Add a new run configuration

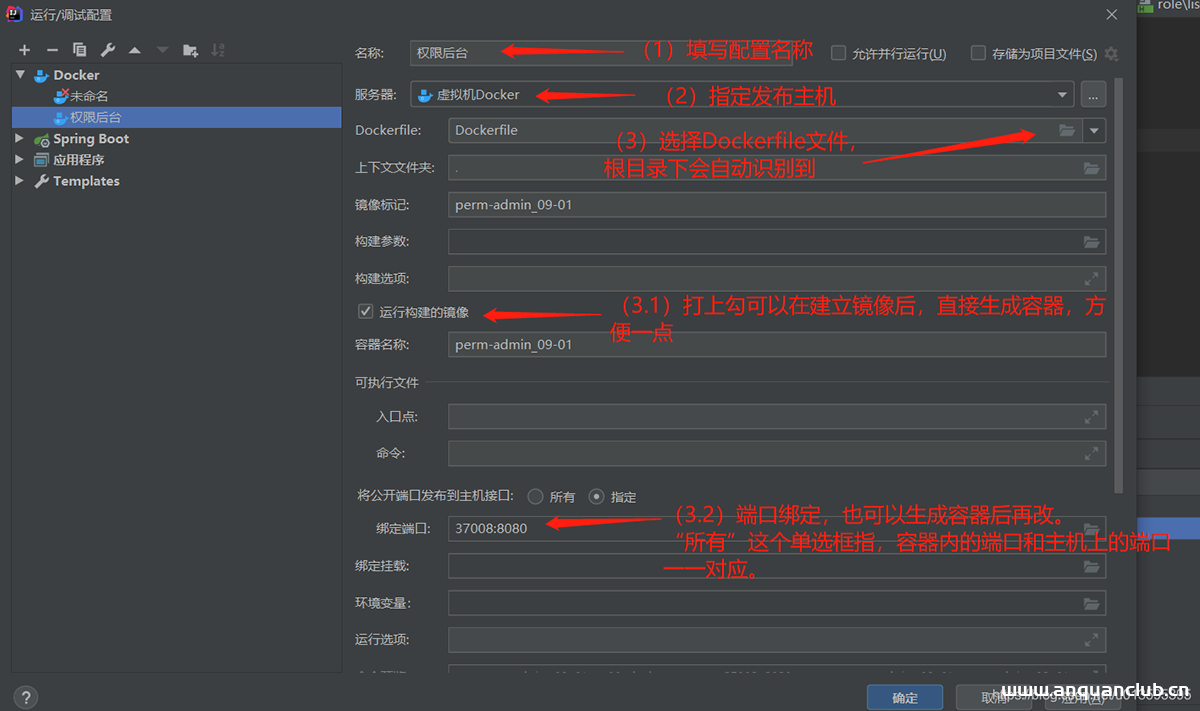pos(24,49)
